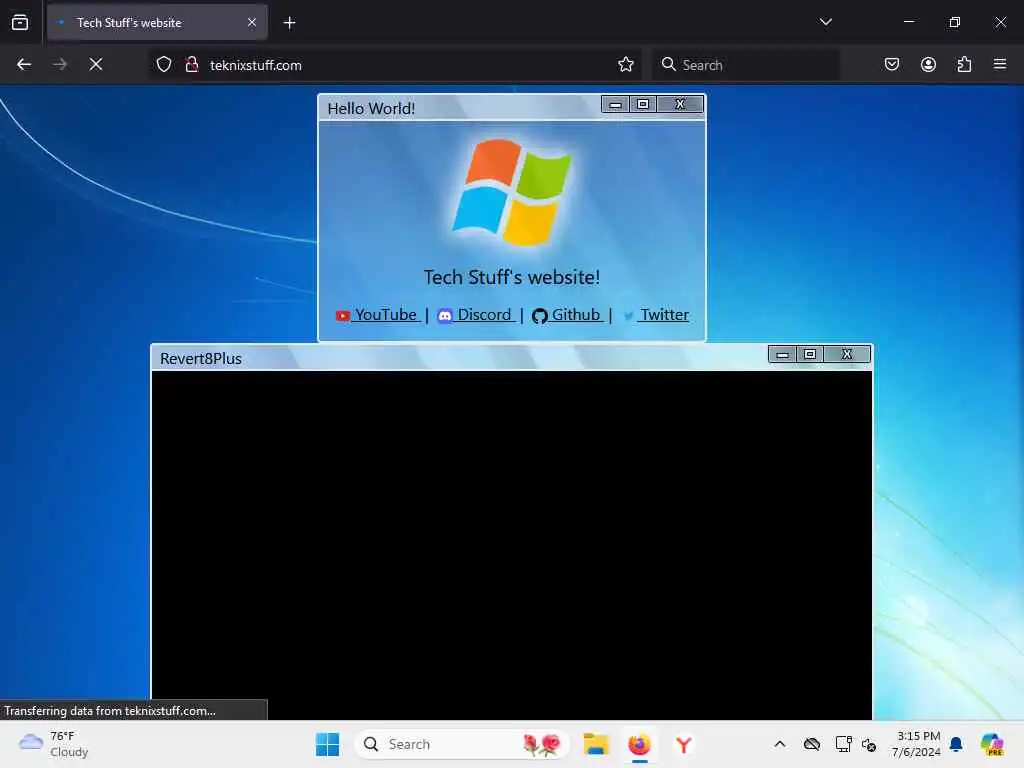Open network display tray icon
This screenshot has height=768, width=1024.
tap(843, 744)
